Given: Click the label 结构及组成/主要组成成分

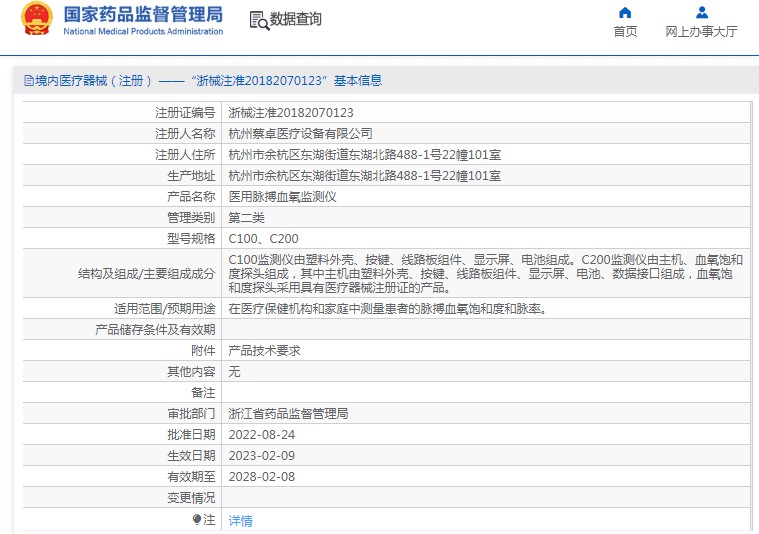Looking at the screenshot, I should (x=147, y=274).
